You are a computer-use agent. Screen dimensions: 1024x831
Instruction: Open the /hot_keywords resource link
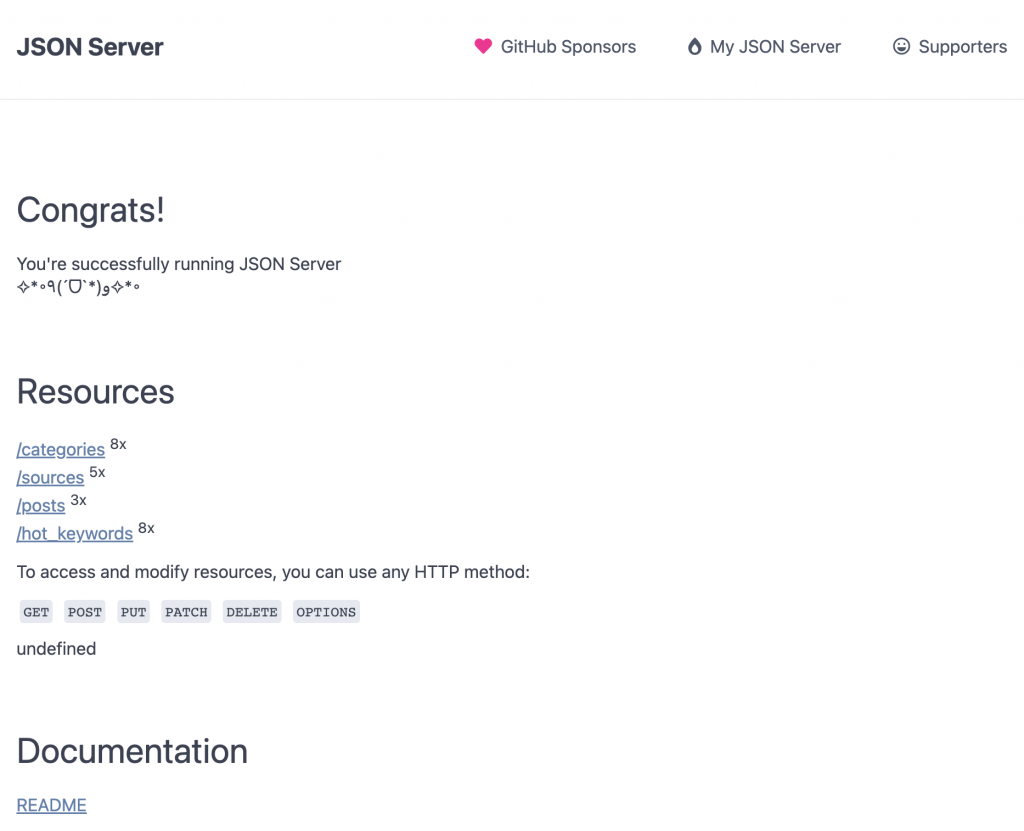pyautogui.click(x=75, y=534)
